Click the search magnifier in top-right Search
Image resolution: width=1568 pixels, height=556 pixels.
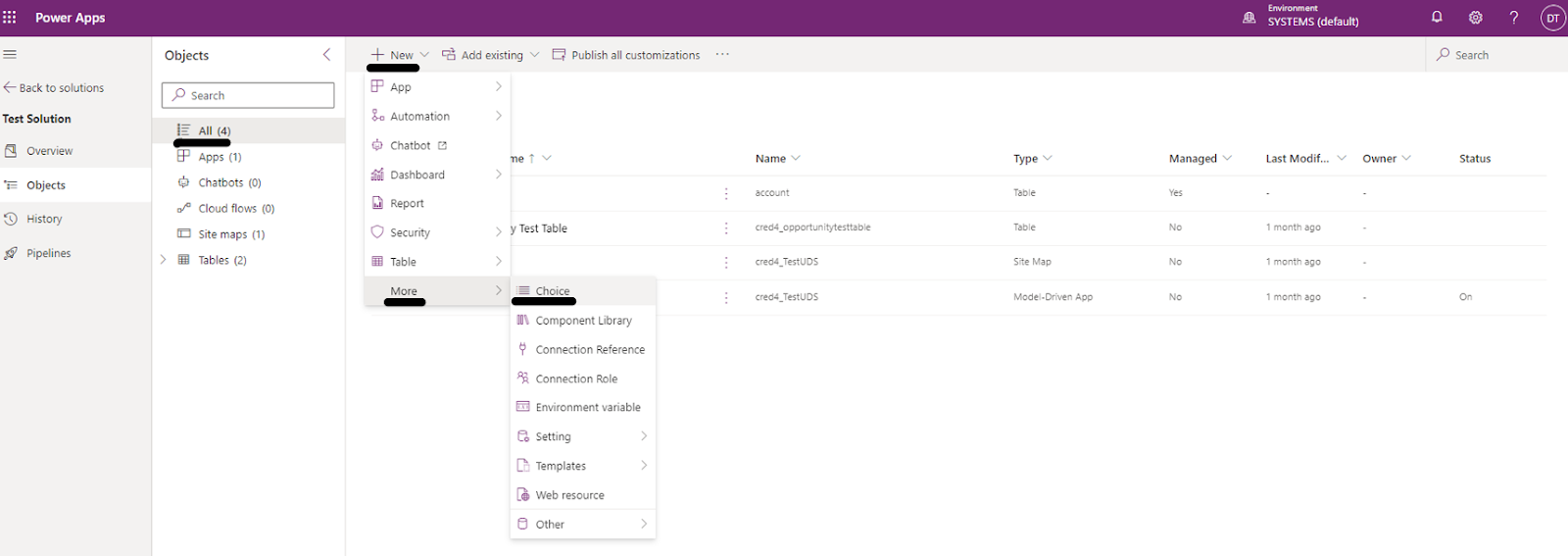click(x=1443, y=55)
